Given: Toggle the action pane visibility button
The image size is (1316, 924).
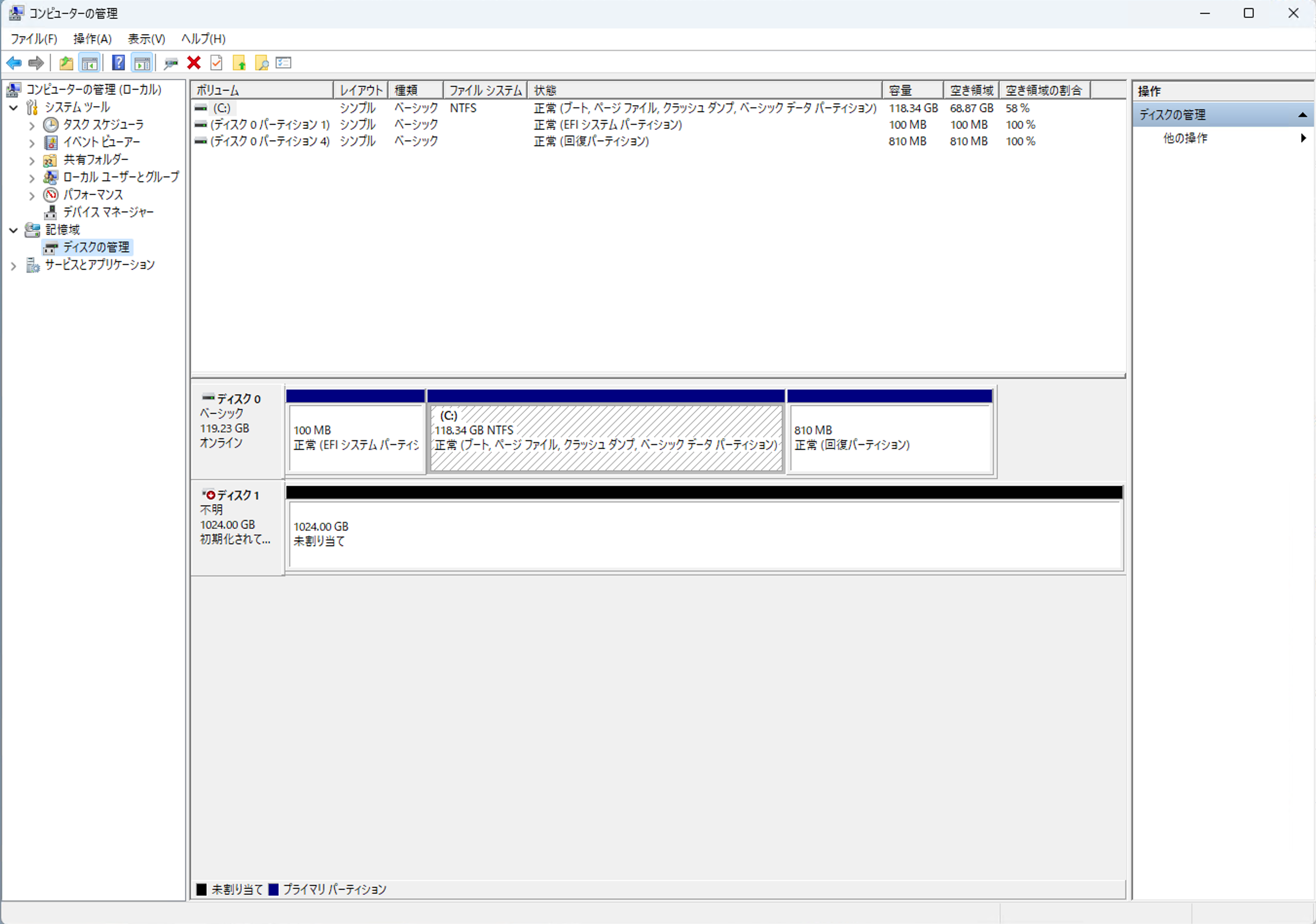Looking at the screenshot, I should click(142, 63).
